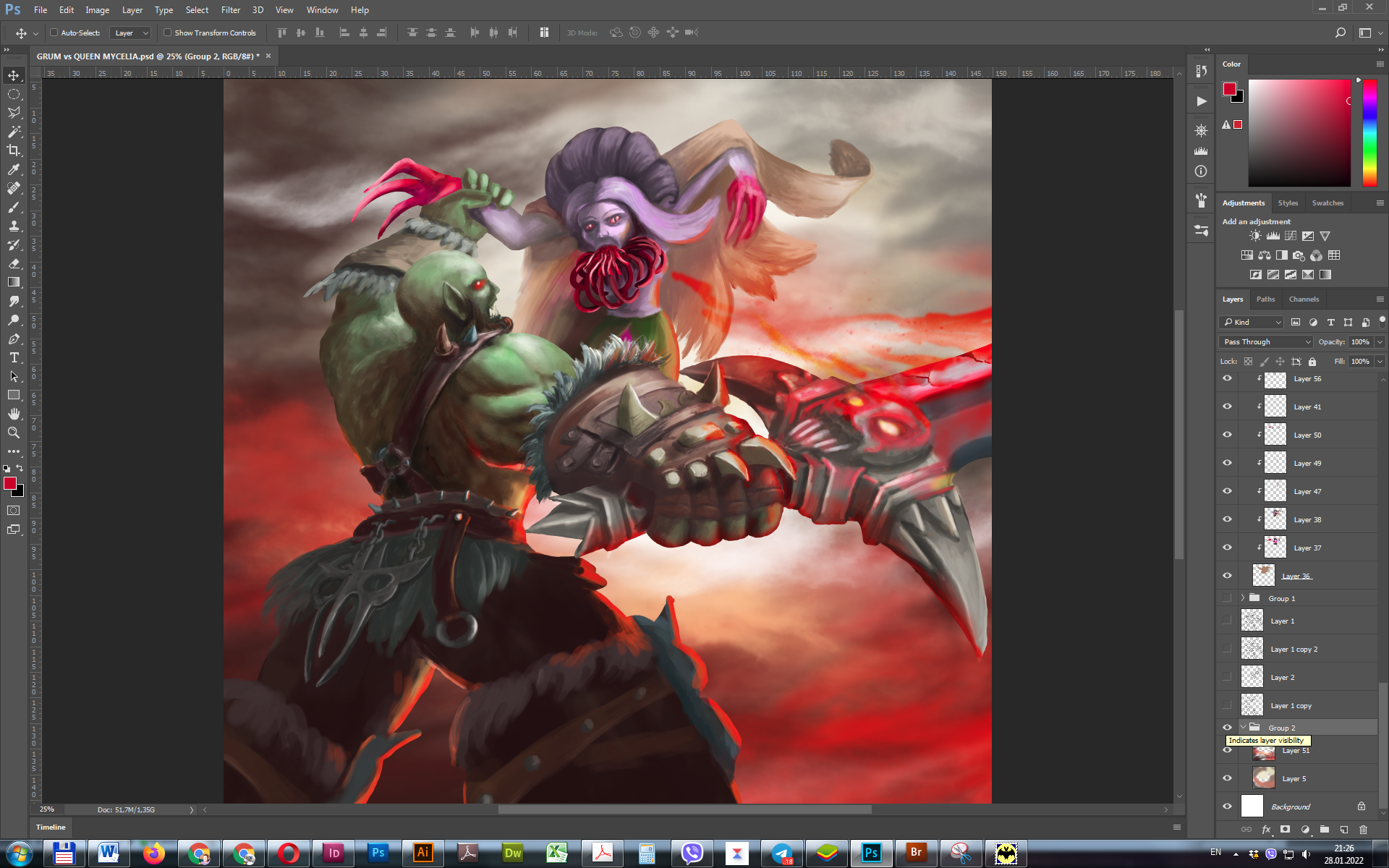Open Auto-Select Layer dropdown
The image size is (1389, 868).
(130, 33)
